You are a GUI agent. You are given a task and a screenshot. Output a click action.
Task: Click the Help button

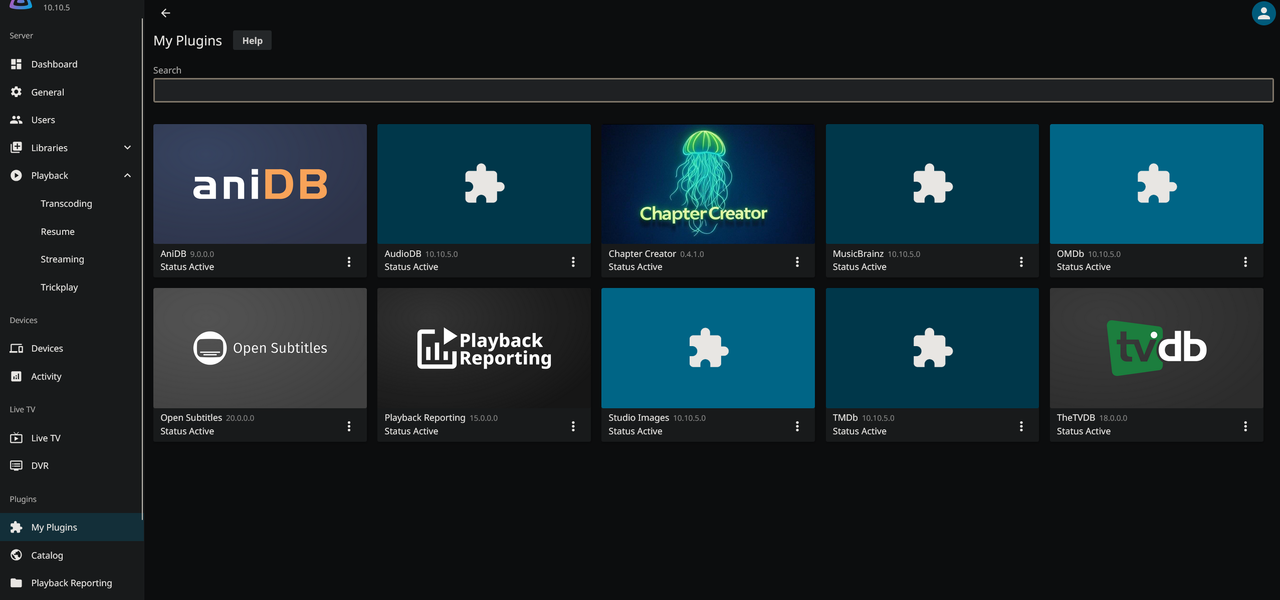click(252, 41)
